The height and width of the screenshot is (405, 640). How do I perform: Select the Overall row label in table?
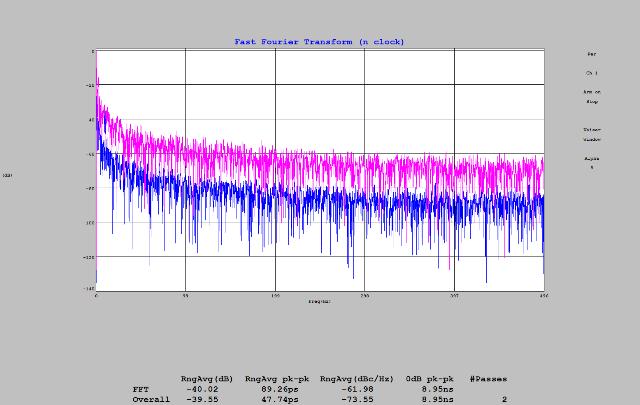click(151, 399)
